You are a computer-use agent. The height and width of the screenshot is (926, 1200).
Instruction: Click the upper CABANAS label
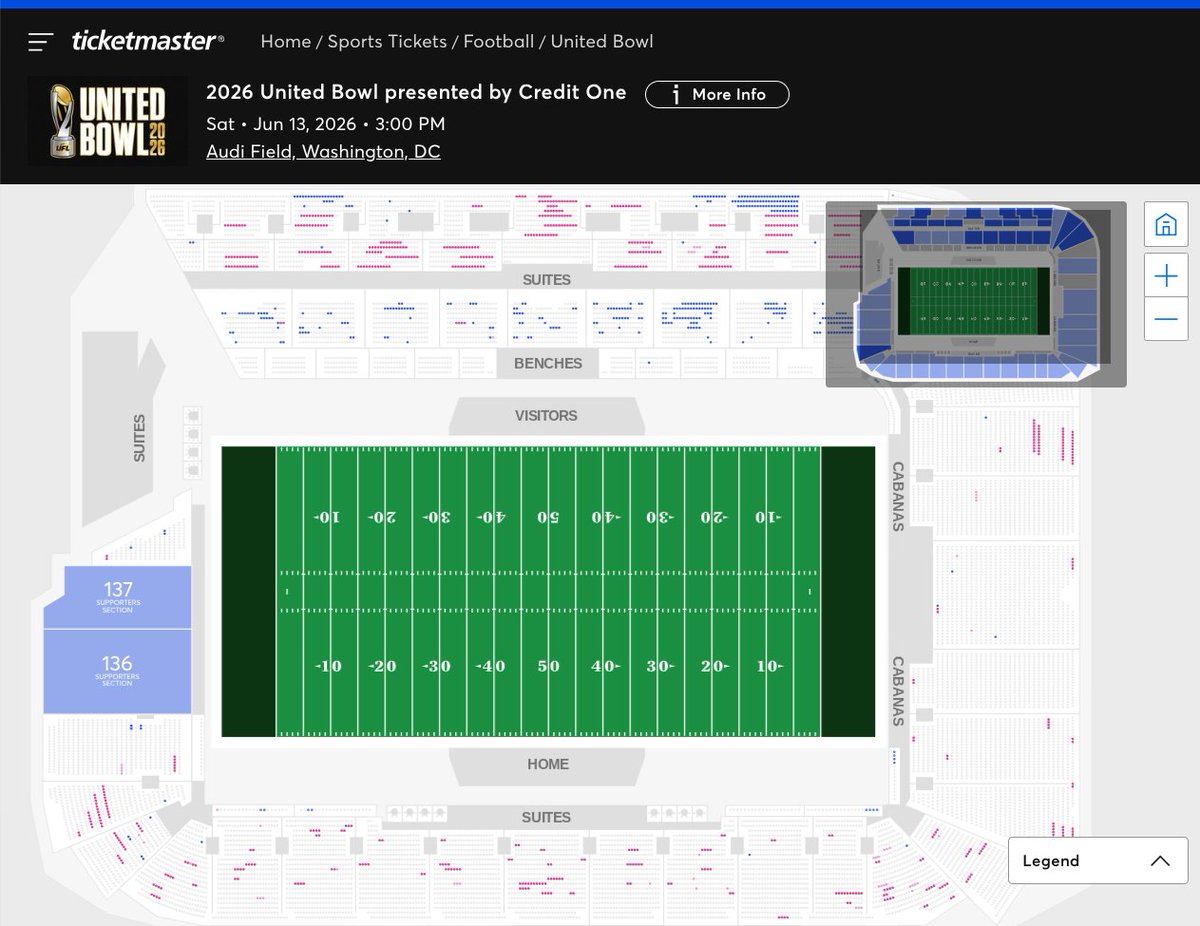tap(898, 496)
